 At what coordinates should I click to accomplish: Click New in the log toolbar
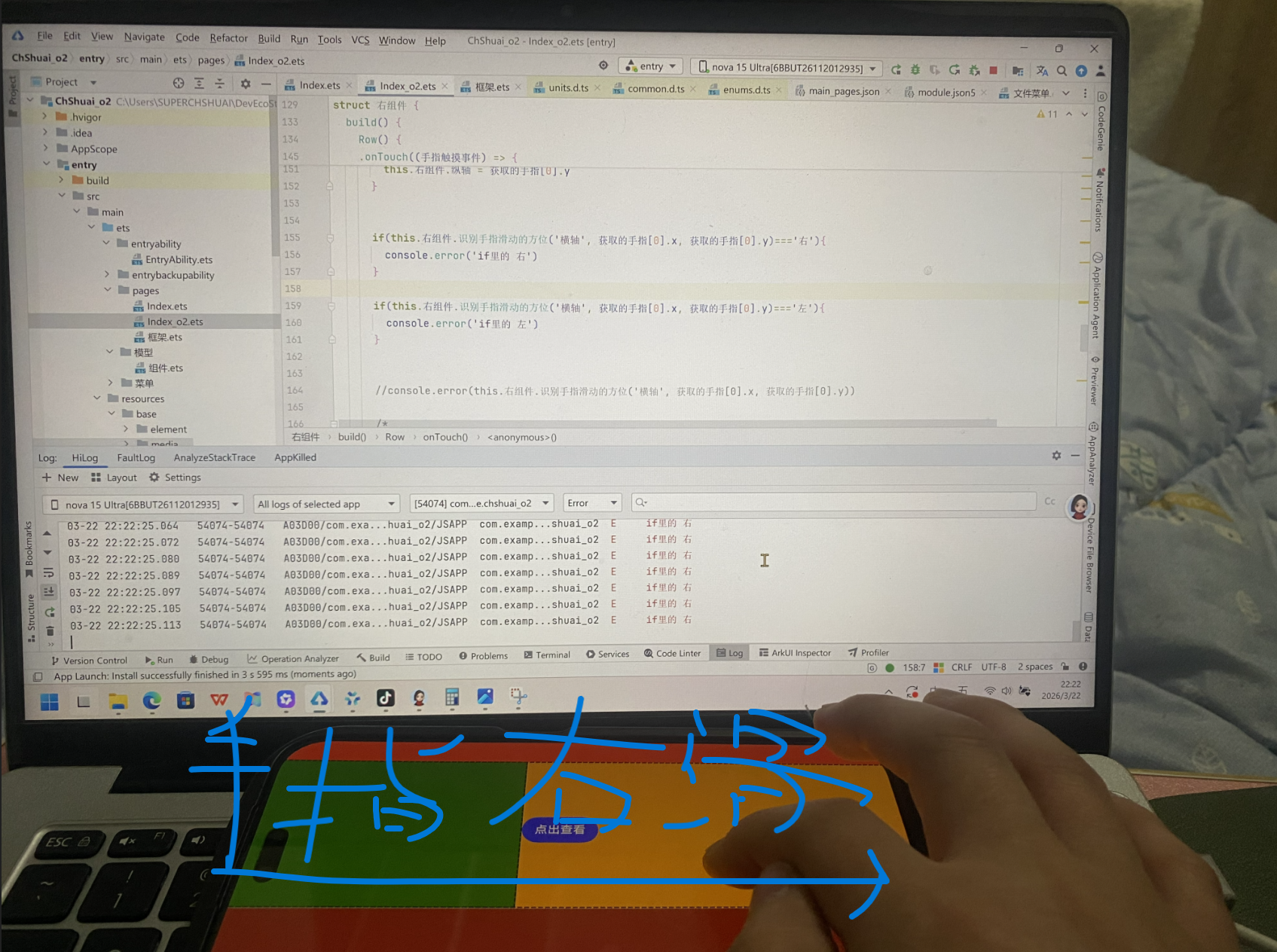[x=60, y=478]
